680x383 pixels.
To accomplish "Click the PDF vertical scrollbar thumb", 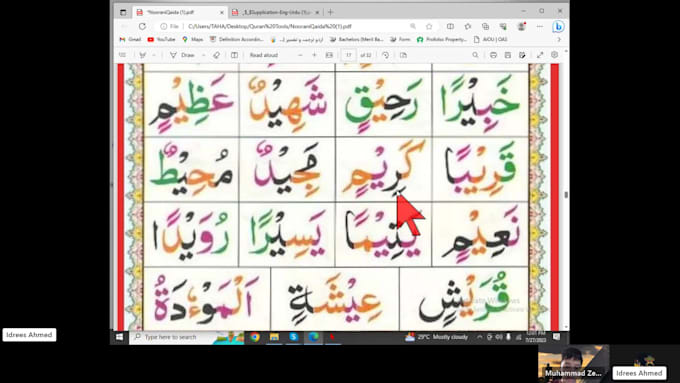I will (x=566, y=195).
